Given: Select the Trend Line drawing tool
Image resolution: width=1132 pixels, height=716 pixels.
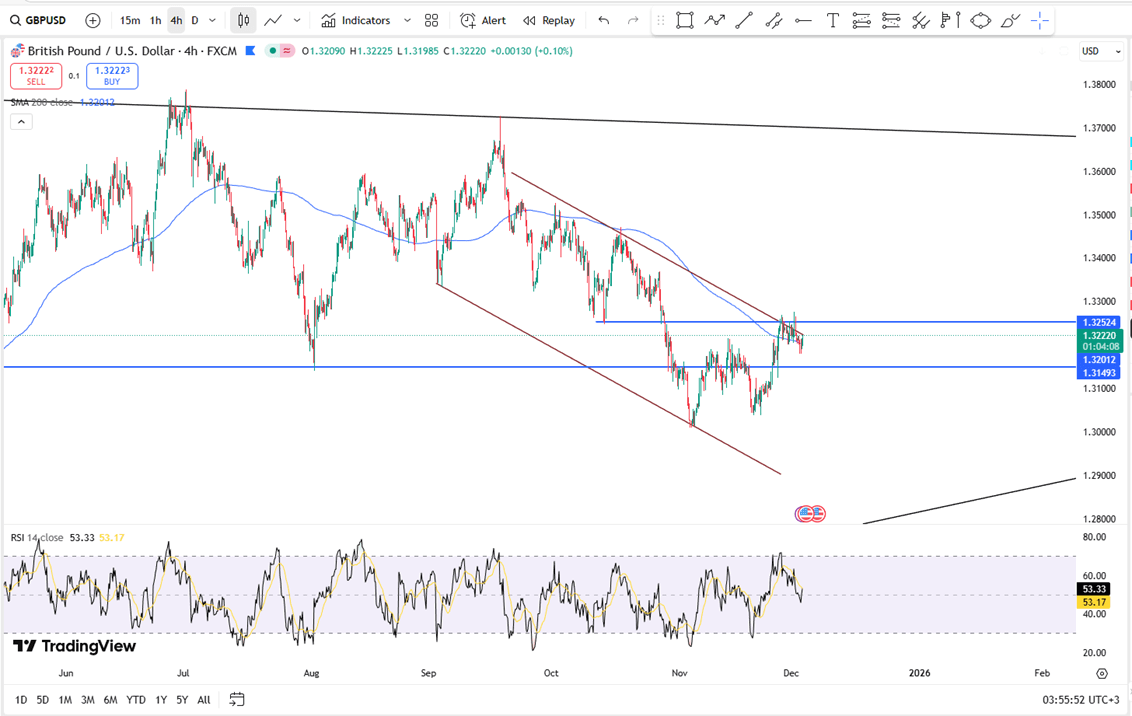Looking at the screenshot, I should (744, 20).
